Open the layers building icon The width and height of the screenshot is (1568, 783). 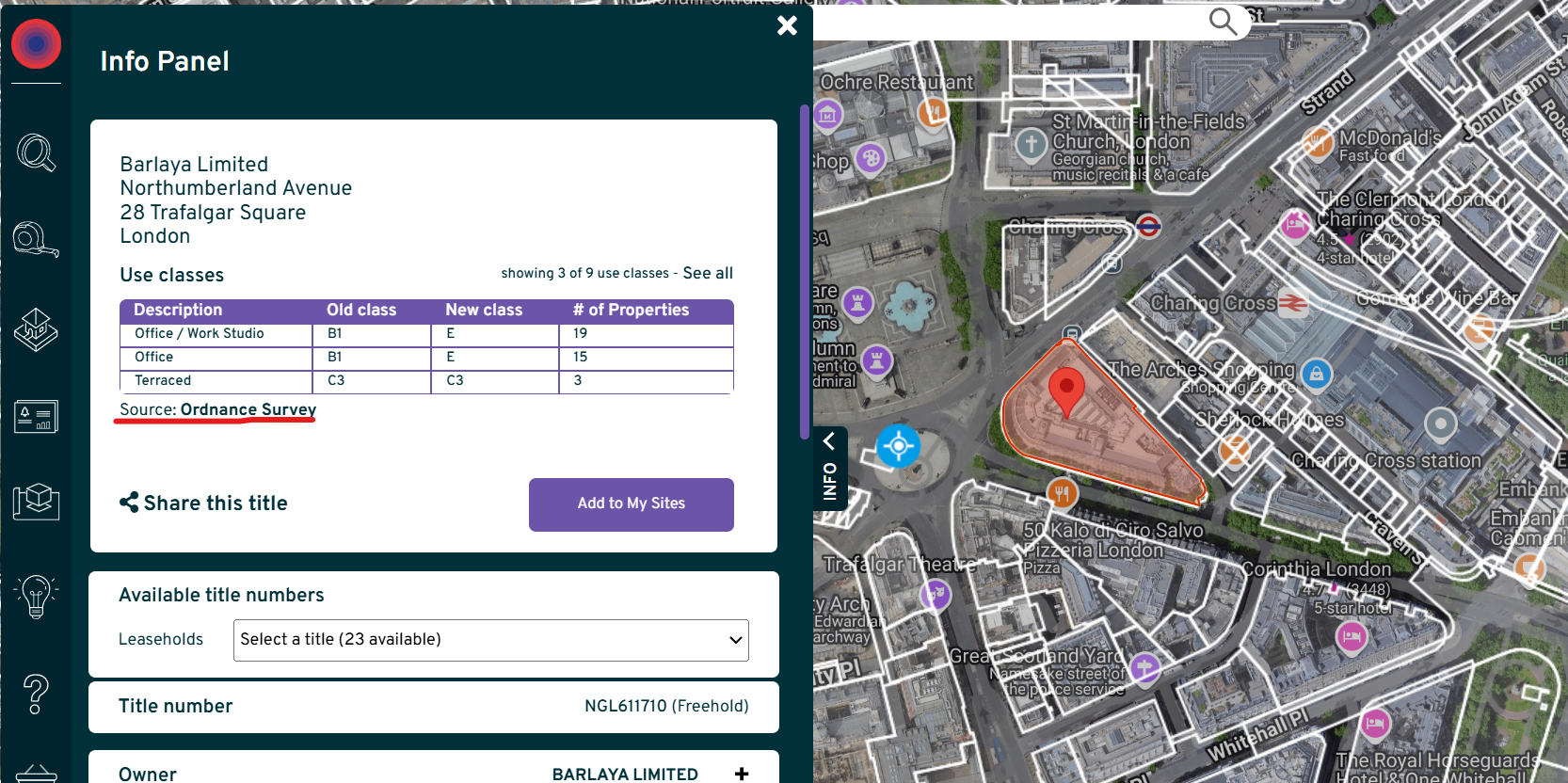36,329
